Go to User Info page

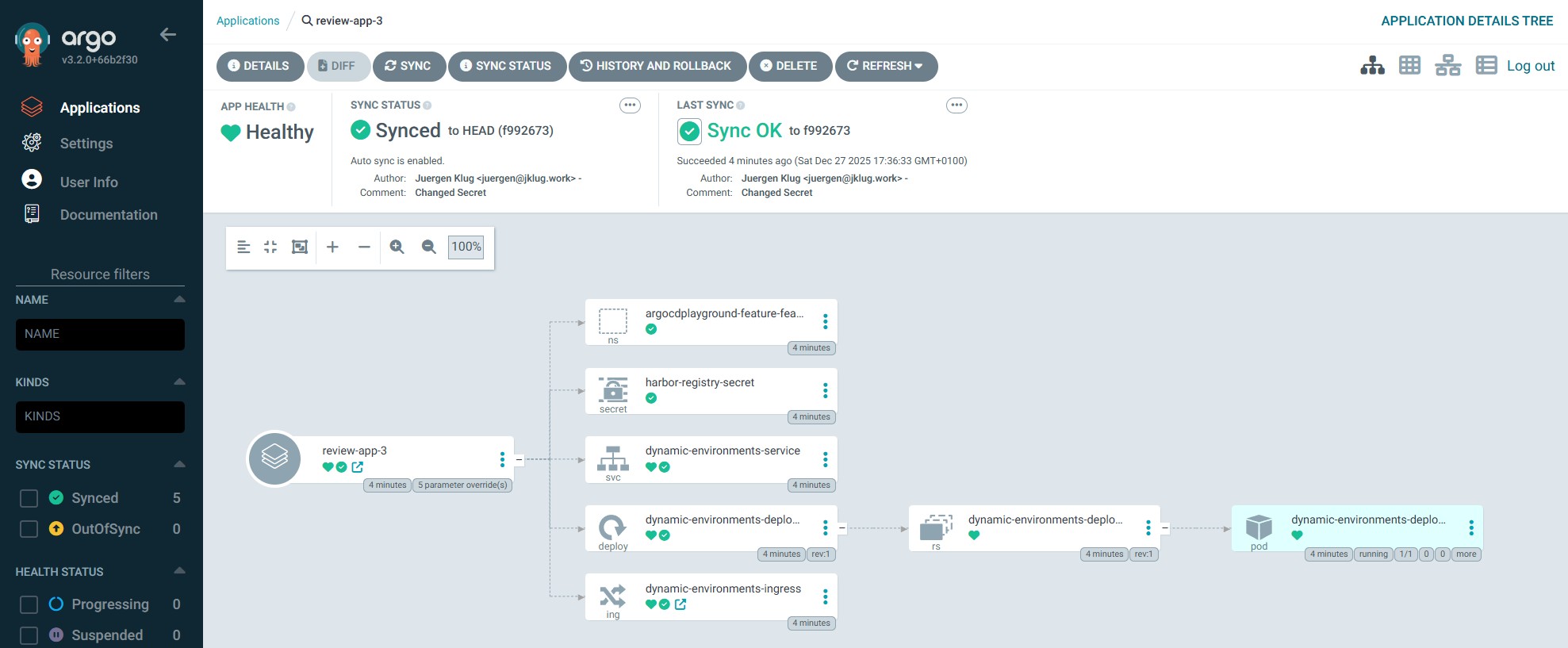[89, 182]
